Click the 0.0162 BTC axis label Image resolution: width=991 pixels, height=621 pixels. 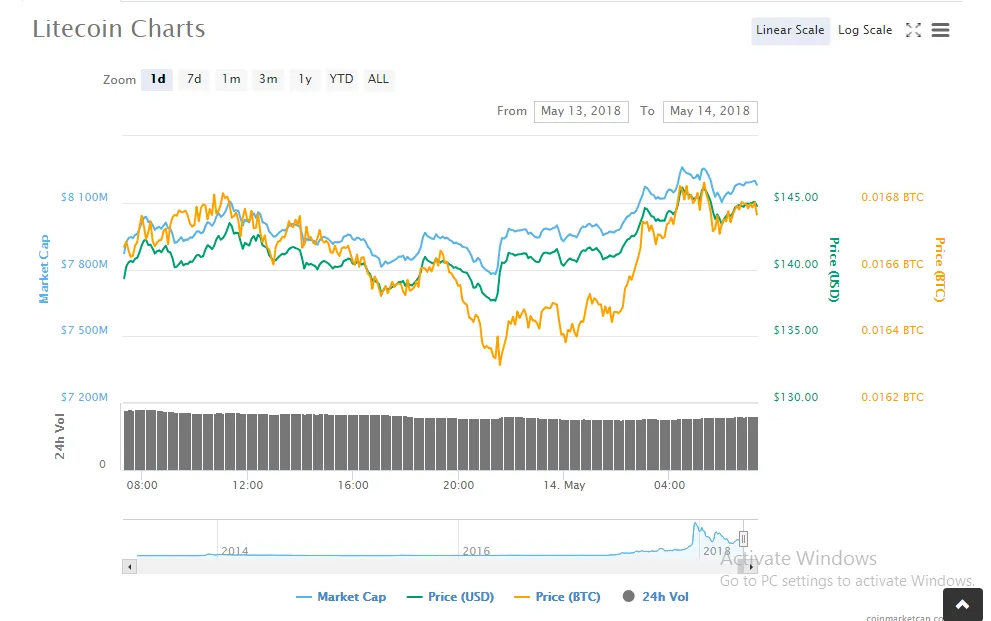(x=892, y=397)
